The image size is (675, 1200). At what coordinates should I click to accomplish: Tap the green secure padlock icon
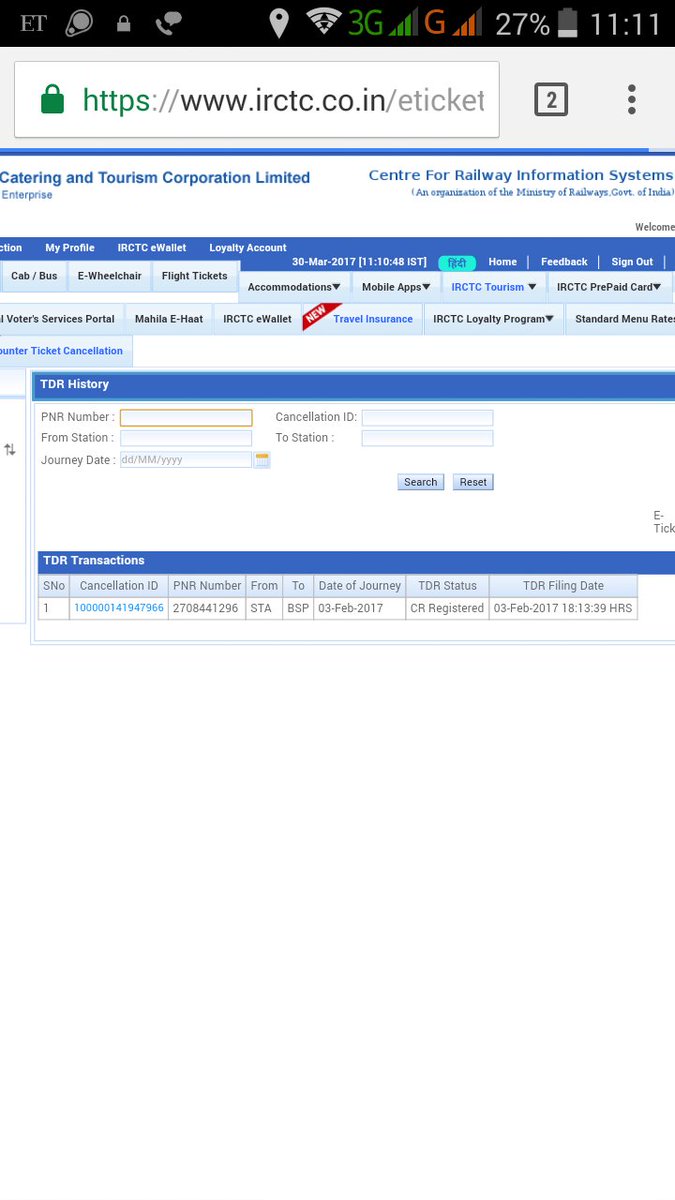tap(52, 100)
